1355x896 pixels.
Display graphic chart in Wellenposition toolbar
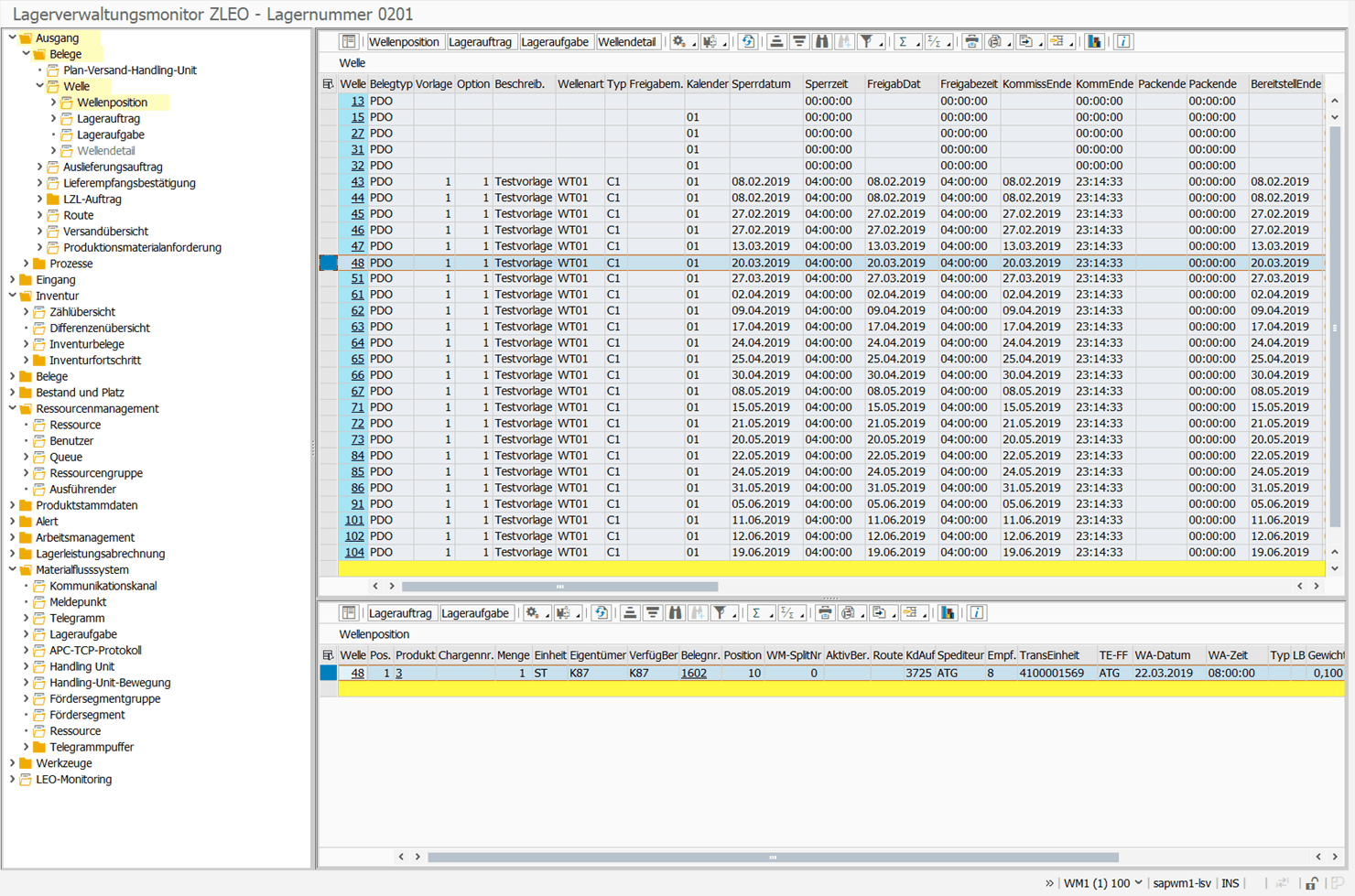(948, 613)
